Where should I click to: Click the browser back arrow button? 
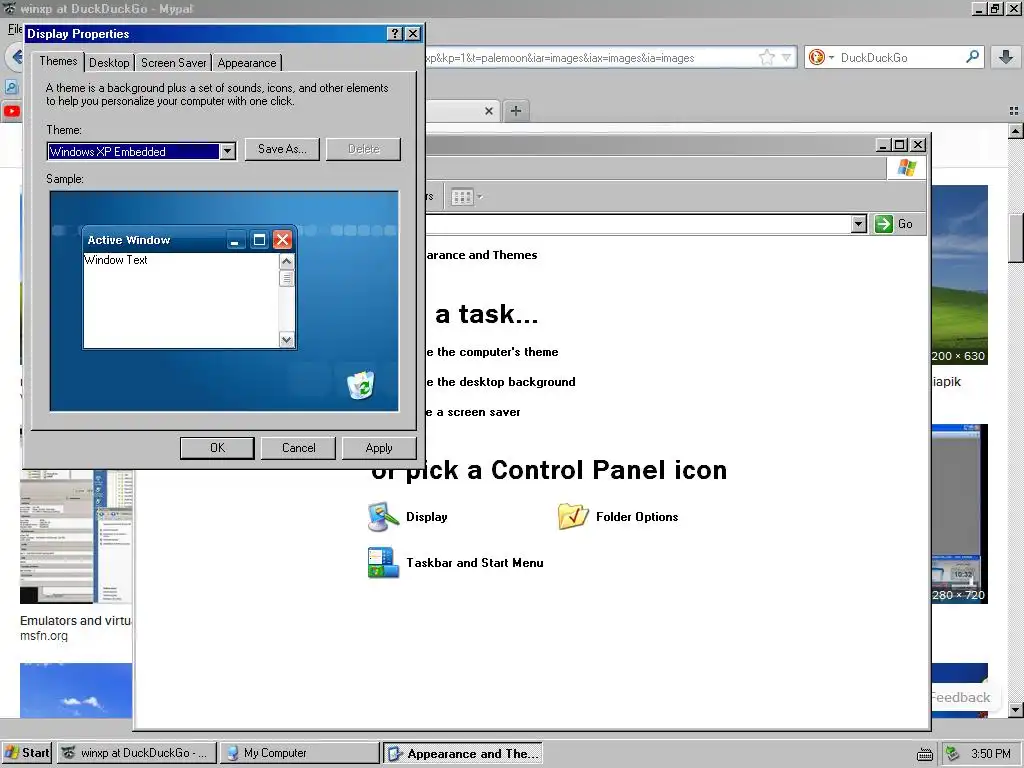[x=16, y=57]
